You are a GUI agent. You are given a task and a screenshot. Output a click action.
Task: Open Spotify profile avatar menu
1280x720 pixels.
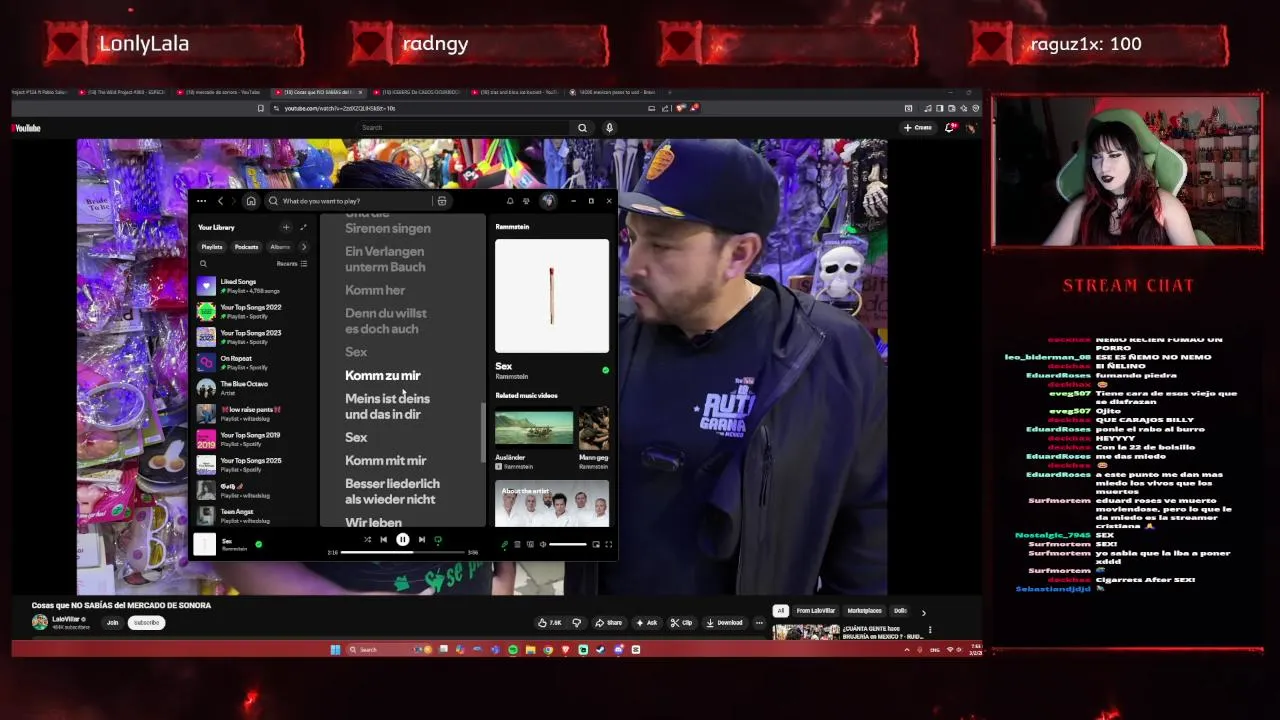[x=547, y=201]
